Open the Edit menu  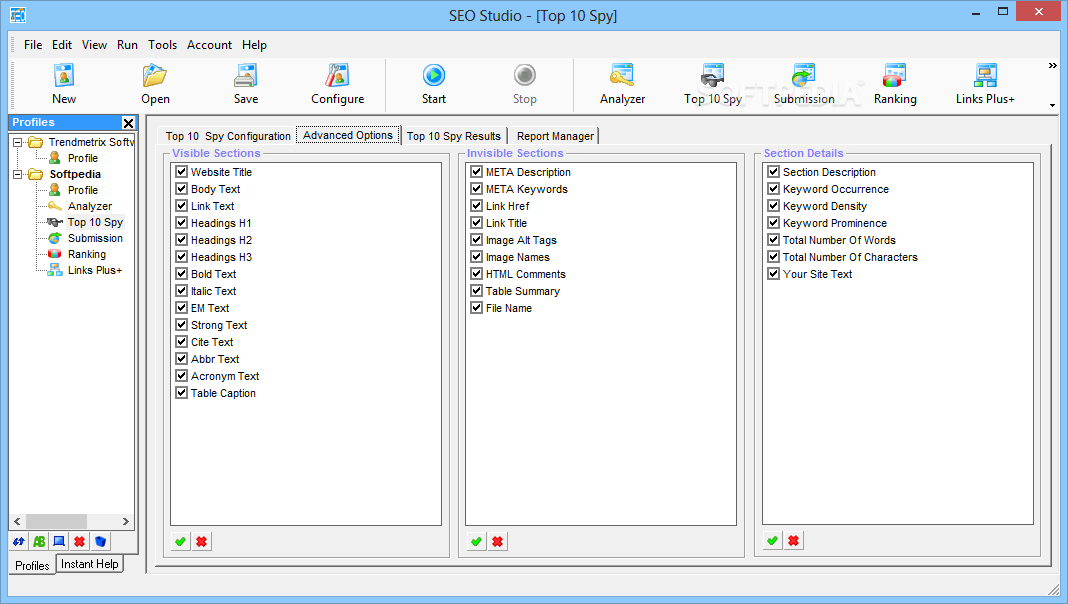pos(62,45)
